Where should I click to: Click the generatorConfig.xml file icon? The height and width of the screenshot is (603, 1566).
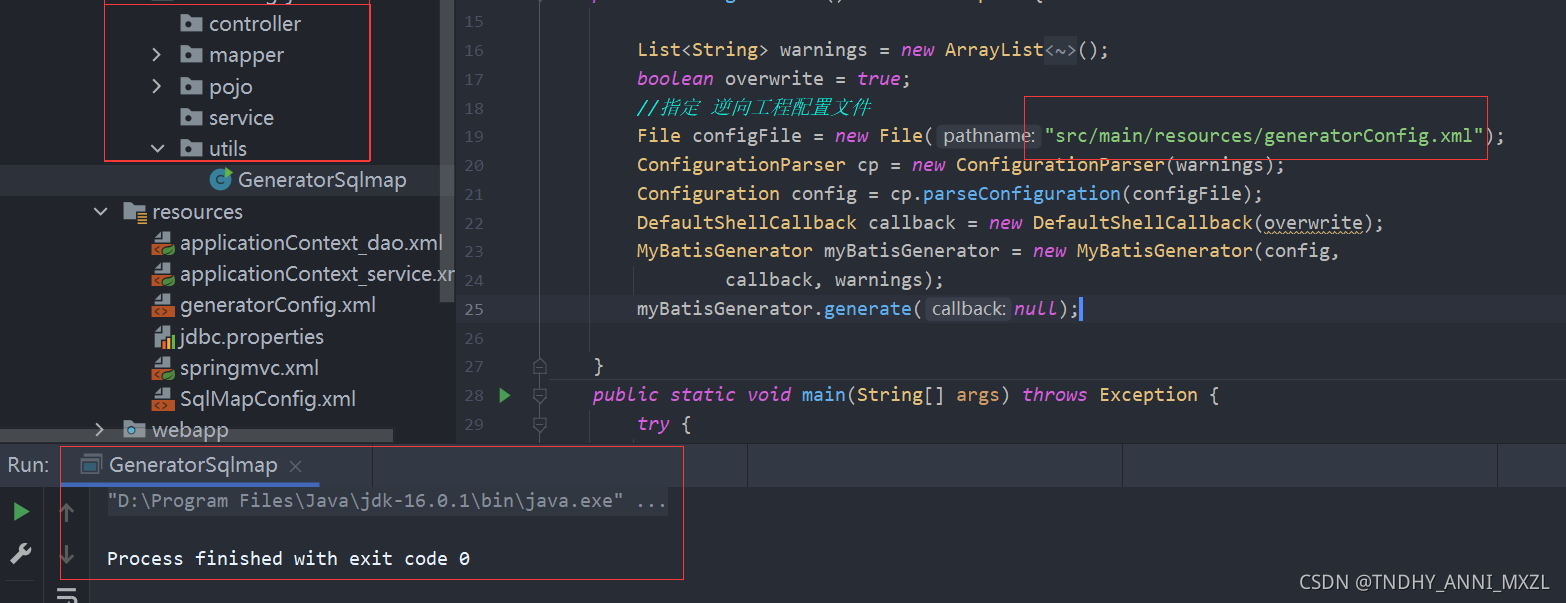click(164, 305)
